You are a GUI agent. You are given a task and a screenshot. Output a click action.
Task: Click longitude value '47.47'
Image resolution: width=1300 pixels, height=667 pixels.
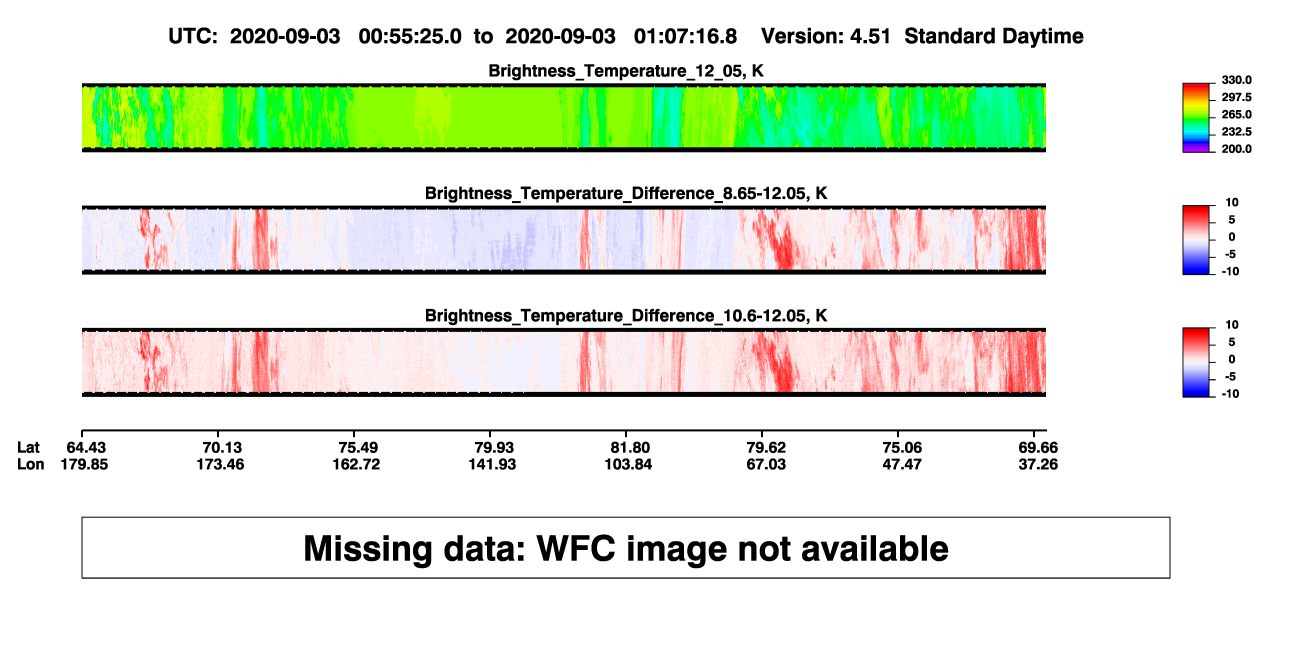coord(902,465)
